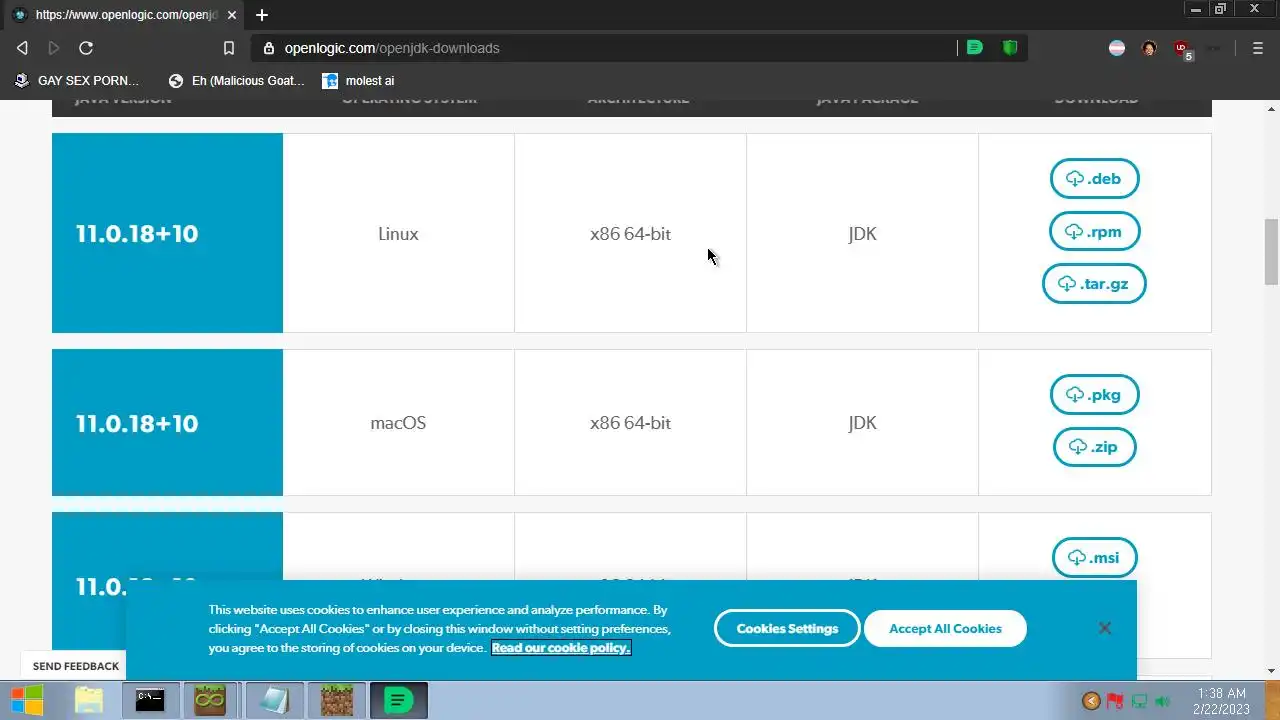Click the green chat icon in address bar
This screenshot has width=1280, height=720.
point(974,48)
